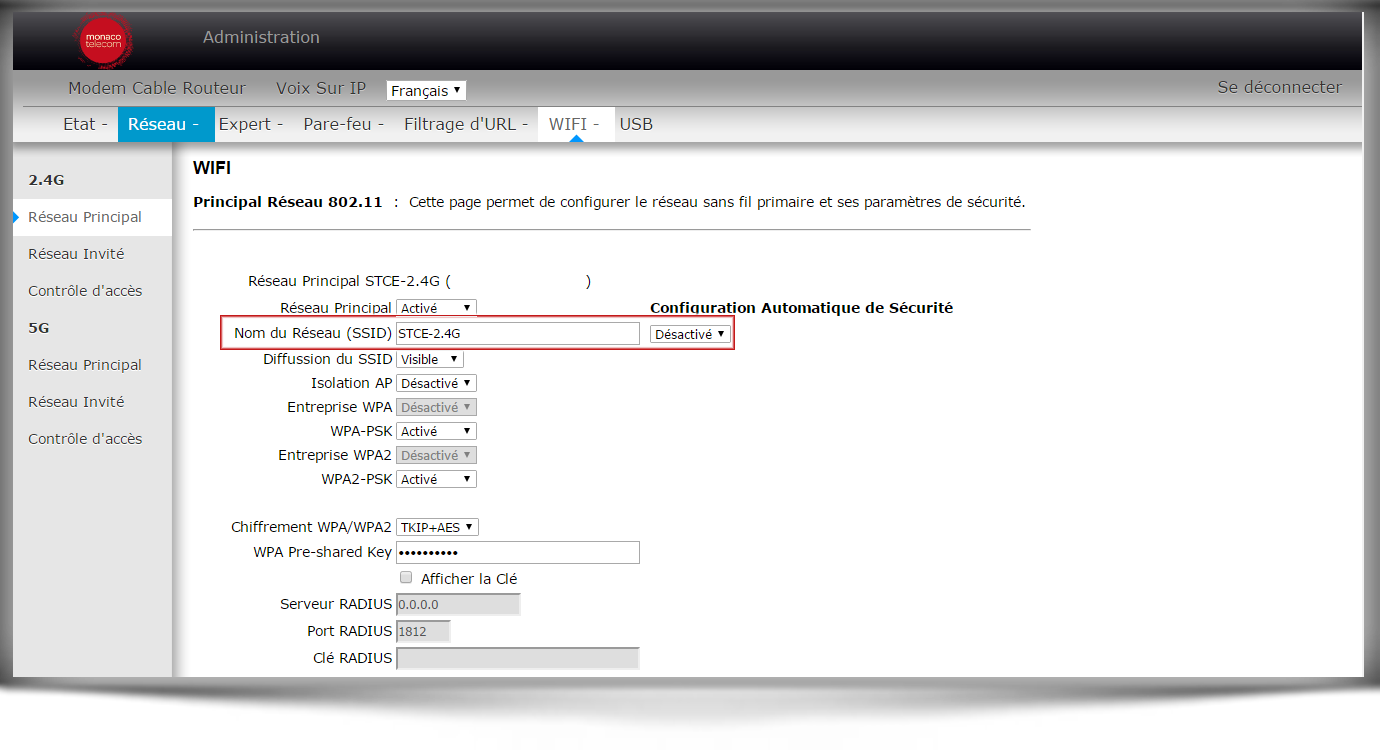
Task: Open 5G Réseau Principal in sidebar
Action: pyautogui.click(x=85, y=365)
